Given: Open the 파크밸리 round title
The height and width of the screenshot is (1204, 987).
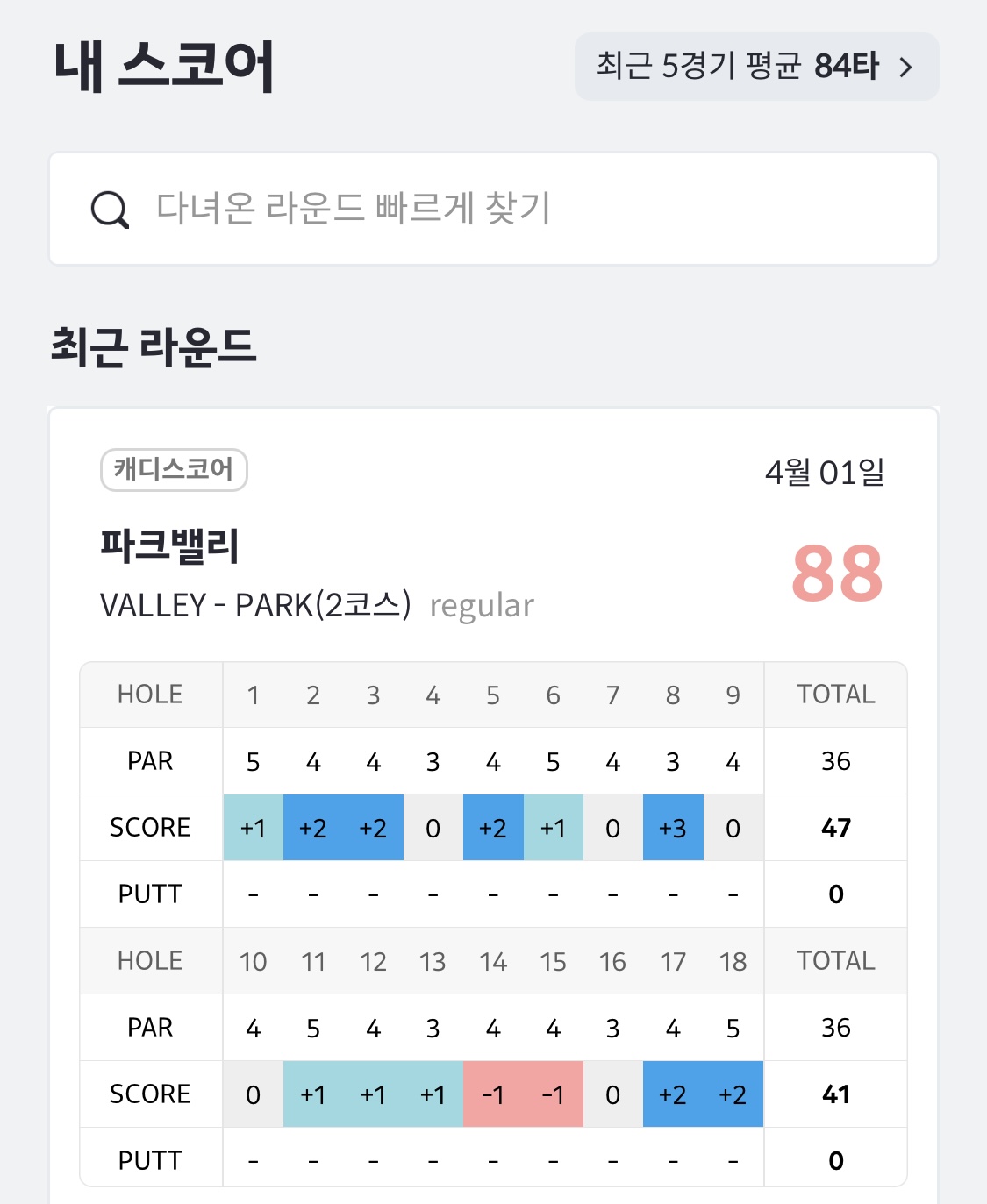Looking at the screenshot, I should point(169,545).
